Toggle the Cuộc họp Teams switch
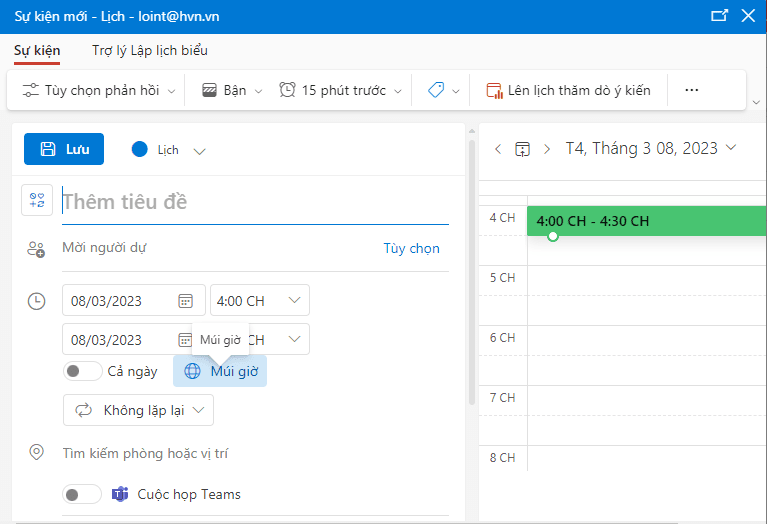767x524 pixels. click(x=82, y=495)
